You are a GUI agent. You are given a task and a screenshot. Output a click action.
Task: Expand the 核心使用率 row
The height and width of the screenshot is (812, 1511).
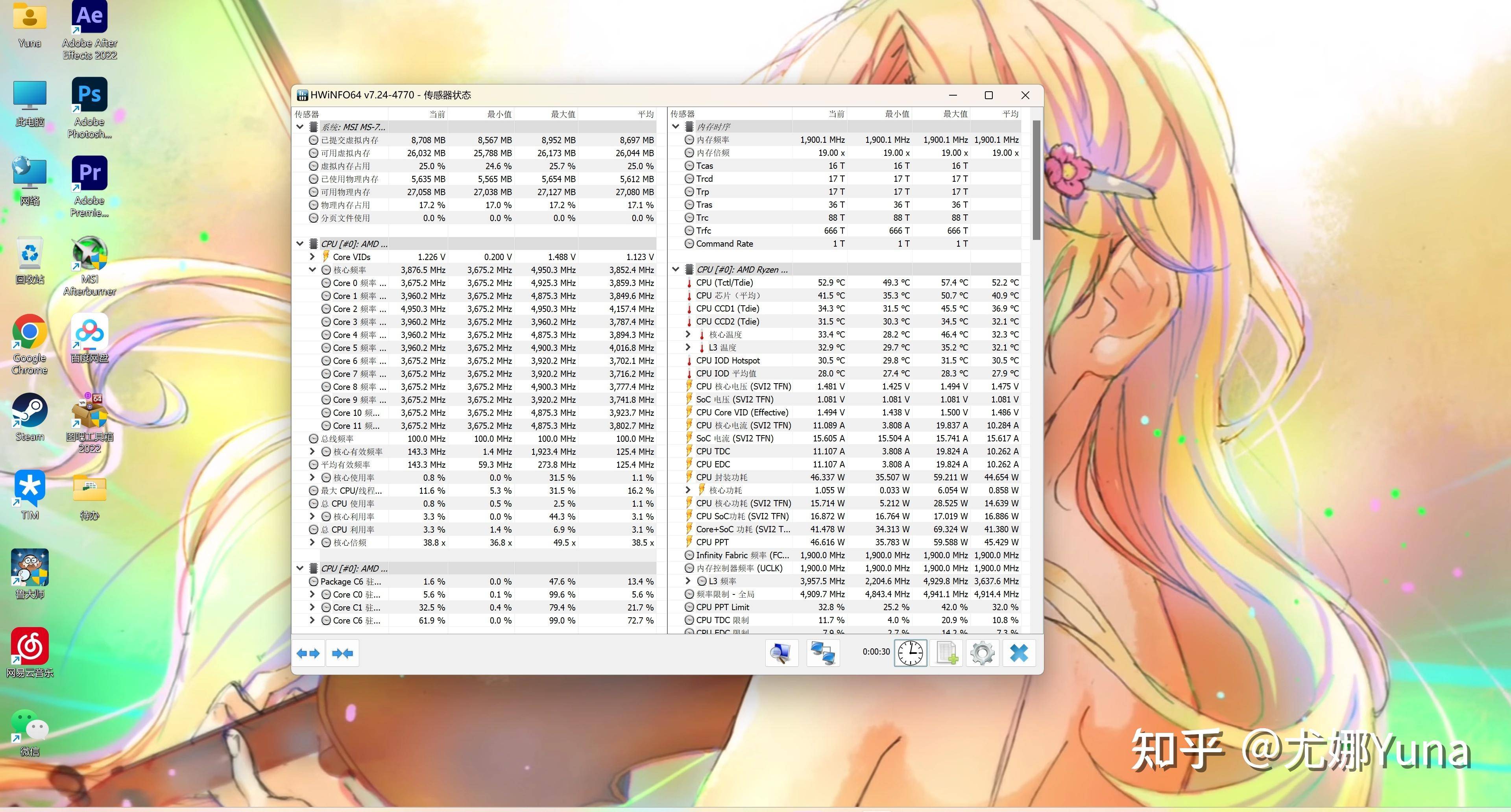click(x=313, y=477)
